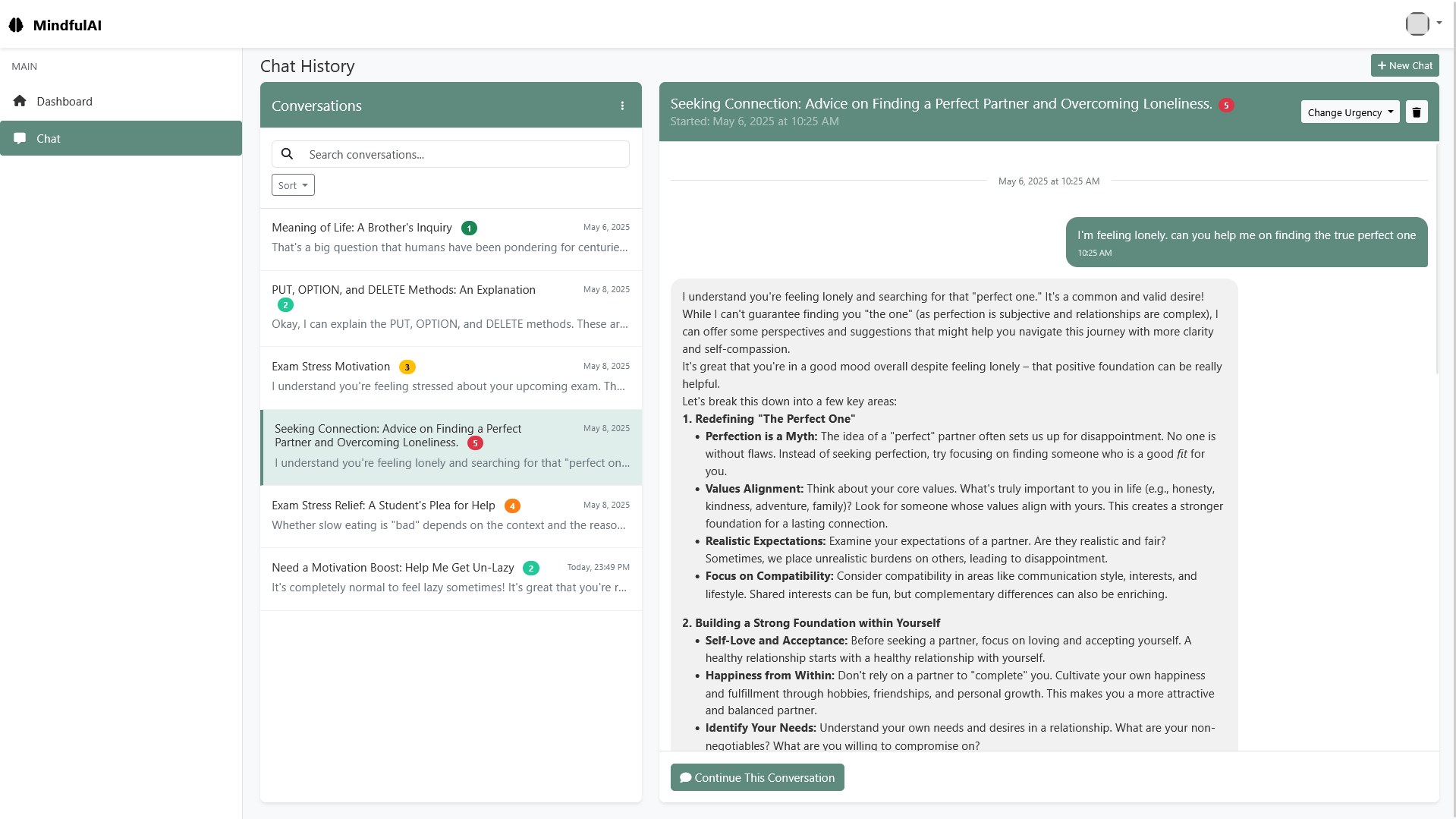Select Chat in the sidebar menu
The height and width of the screenshot is (819, 1456).
[49, 138]
